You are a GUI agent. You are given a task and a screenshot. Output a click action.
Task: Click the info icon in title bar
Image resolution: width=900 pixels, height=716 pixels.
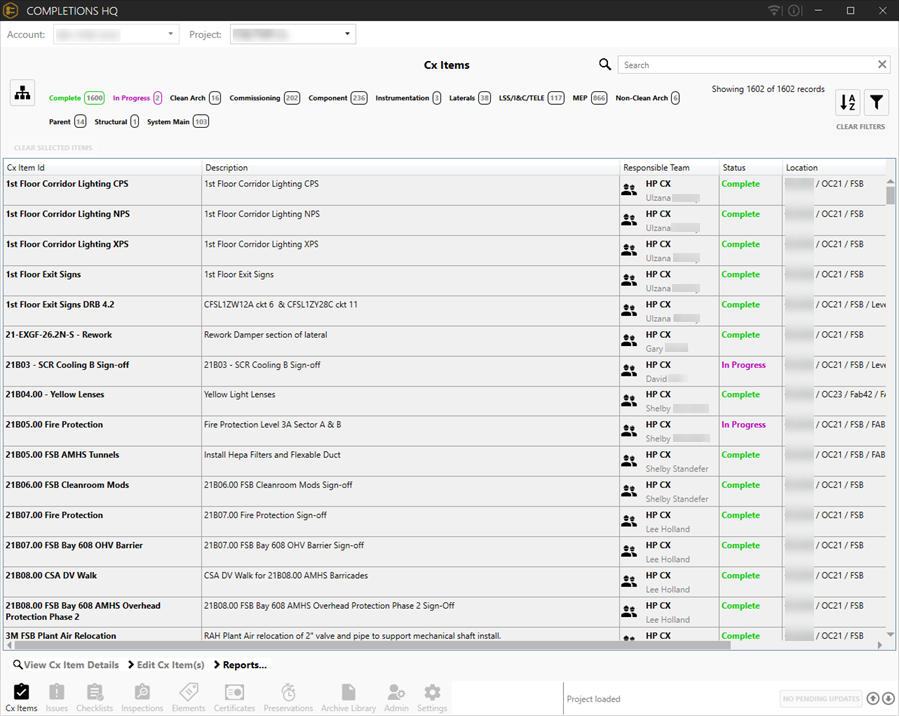click(x=794, y=11)
